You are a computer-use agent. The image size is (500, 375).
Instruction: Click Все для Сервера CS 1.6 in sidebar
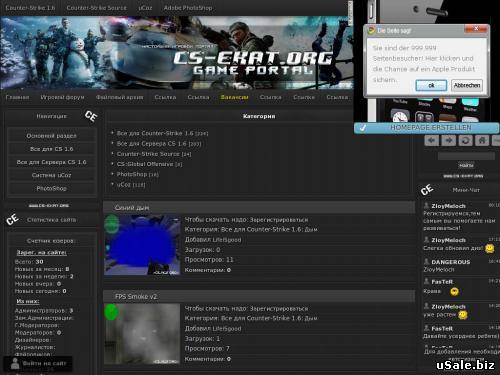click(x=52, y=162)
